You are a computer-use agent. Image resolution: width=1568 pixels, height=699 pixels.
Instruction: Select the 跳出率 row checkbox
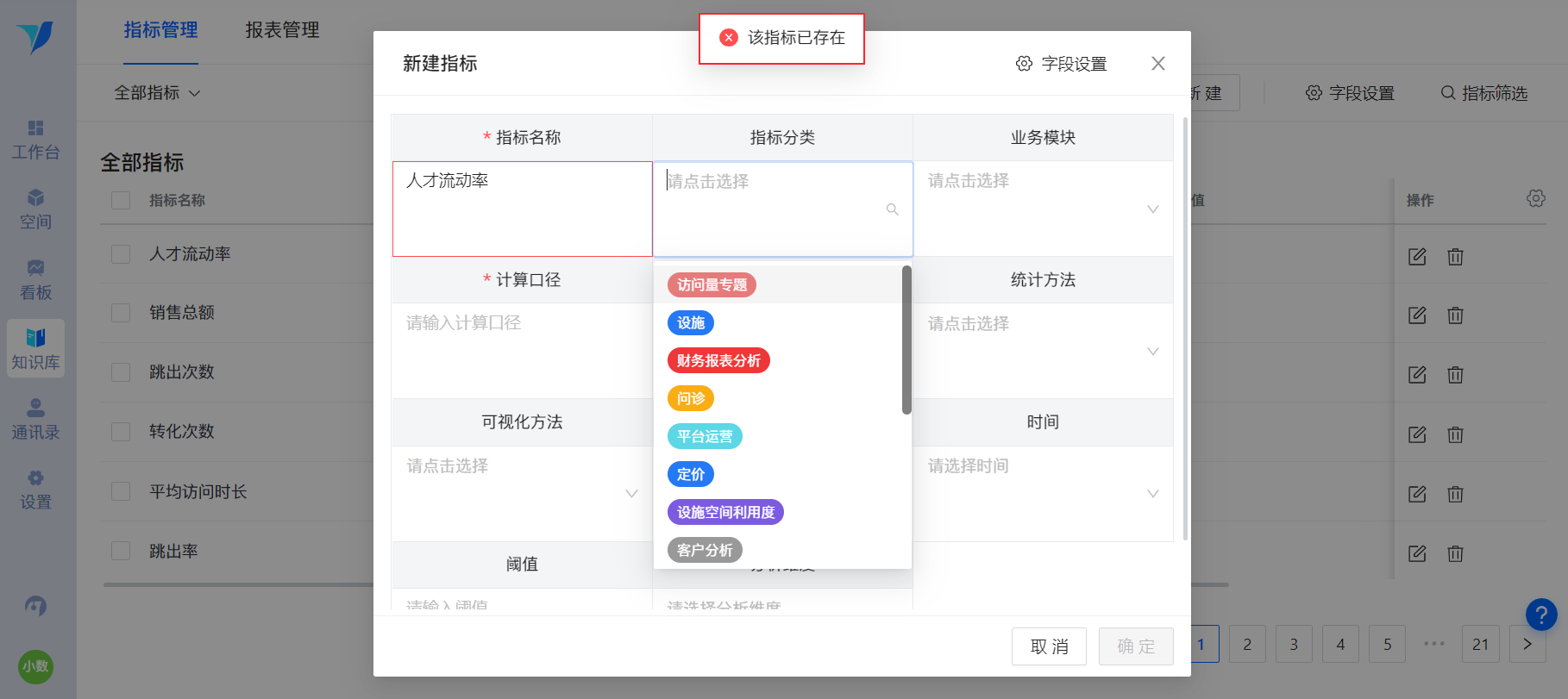(121, 551)
